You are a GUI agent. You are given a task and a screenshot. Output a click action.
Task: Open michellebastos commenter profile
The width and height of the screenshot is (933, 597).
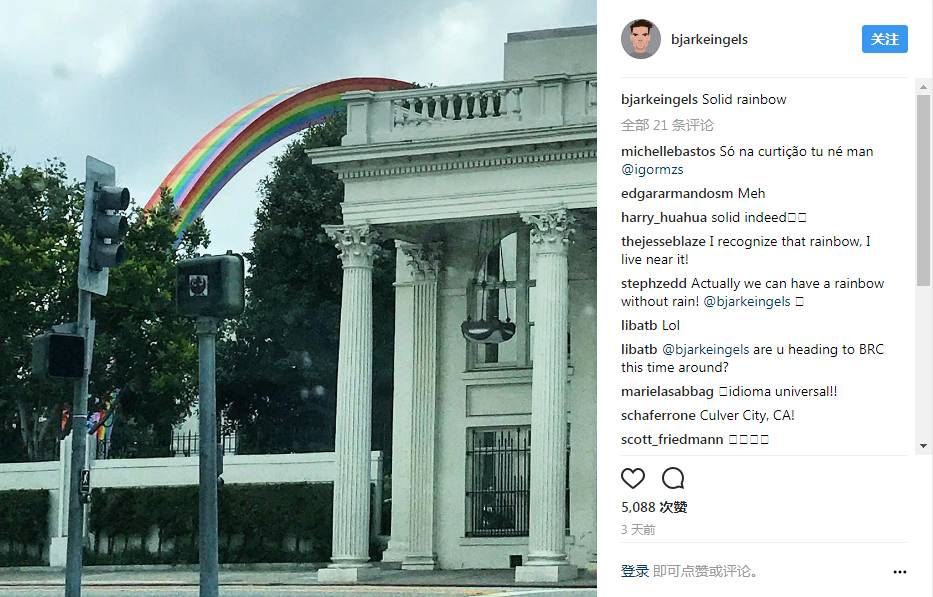tap(668, 151)
